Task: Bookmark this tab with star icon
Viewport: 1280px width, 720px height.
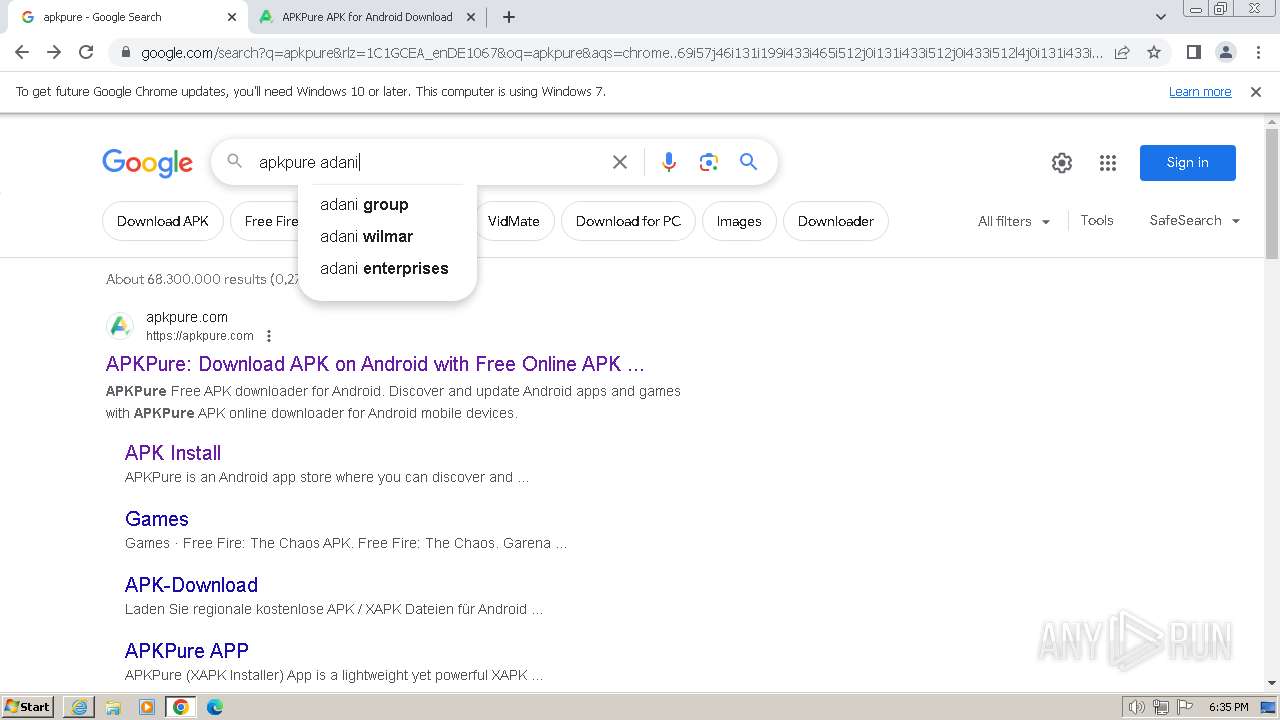Action: tap(1154, 52)
